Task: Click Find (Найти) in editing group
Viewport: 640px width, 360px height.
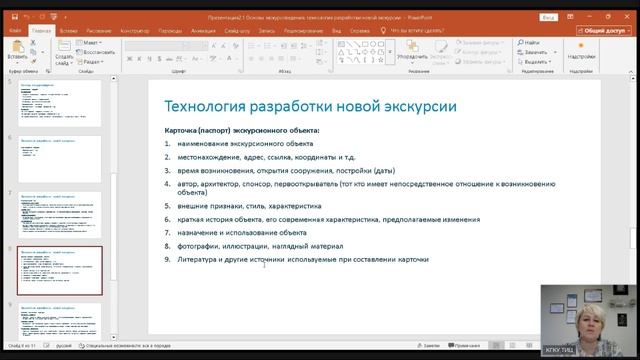Action: [x=529, y=42]
